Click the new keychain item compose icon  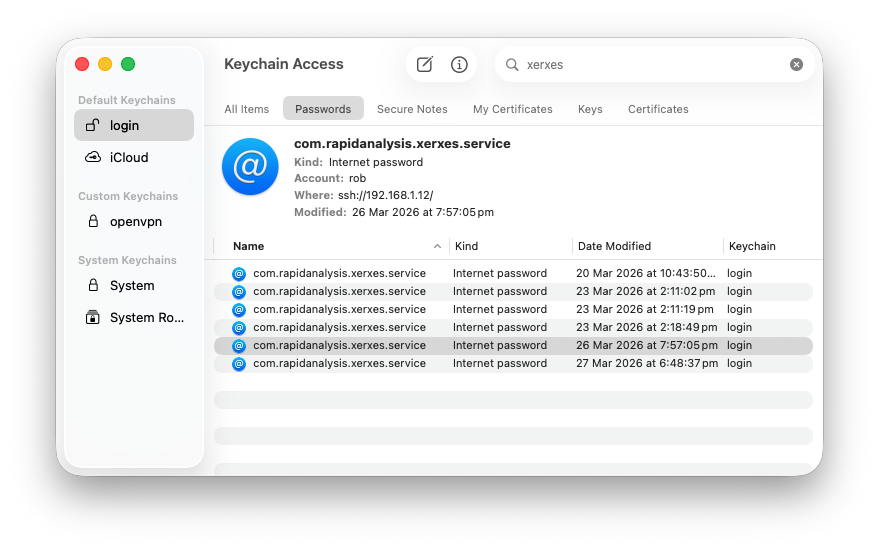424,64
